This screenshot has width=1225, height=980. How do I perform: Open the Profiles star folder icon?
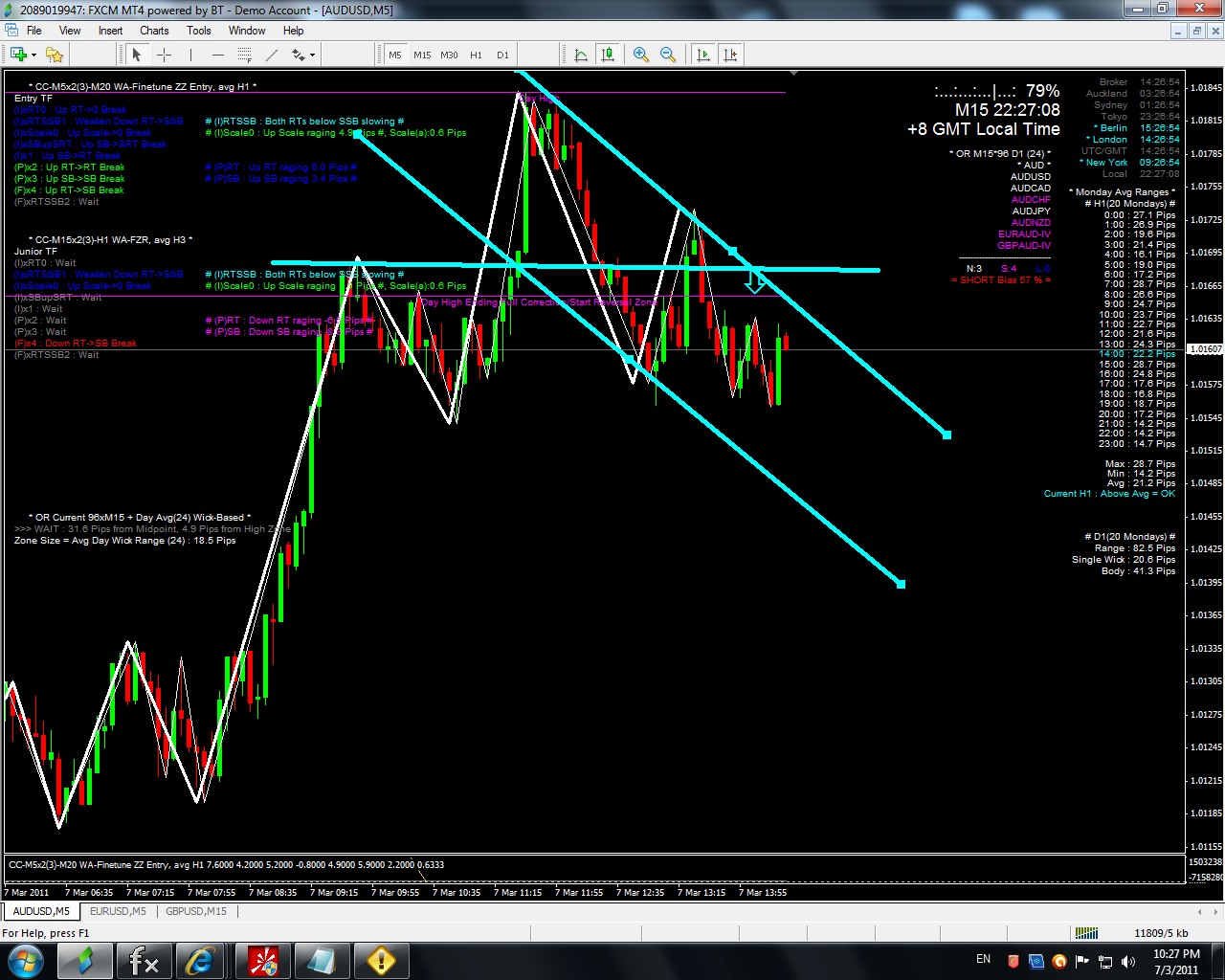[x=54, y=55]
